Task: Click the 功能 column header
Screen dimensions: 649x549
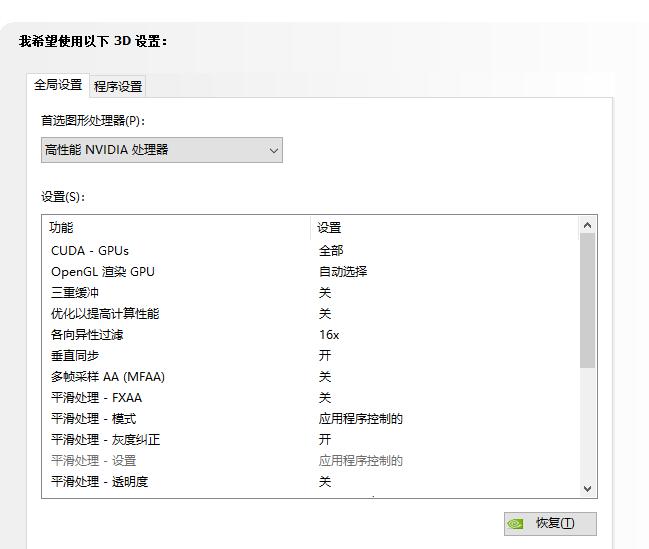Action: click(62, 228)
